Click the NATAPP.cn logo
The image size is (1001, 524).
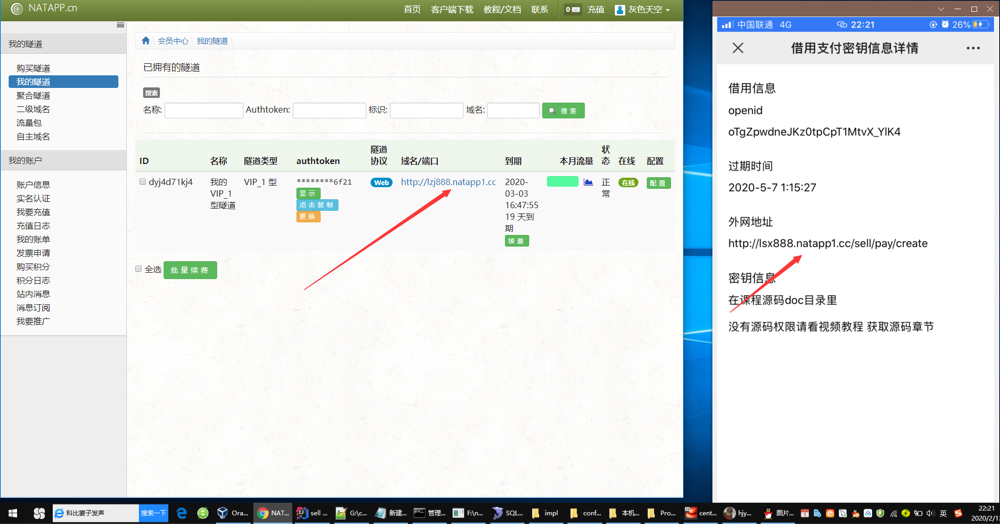coord(44,8)
